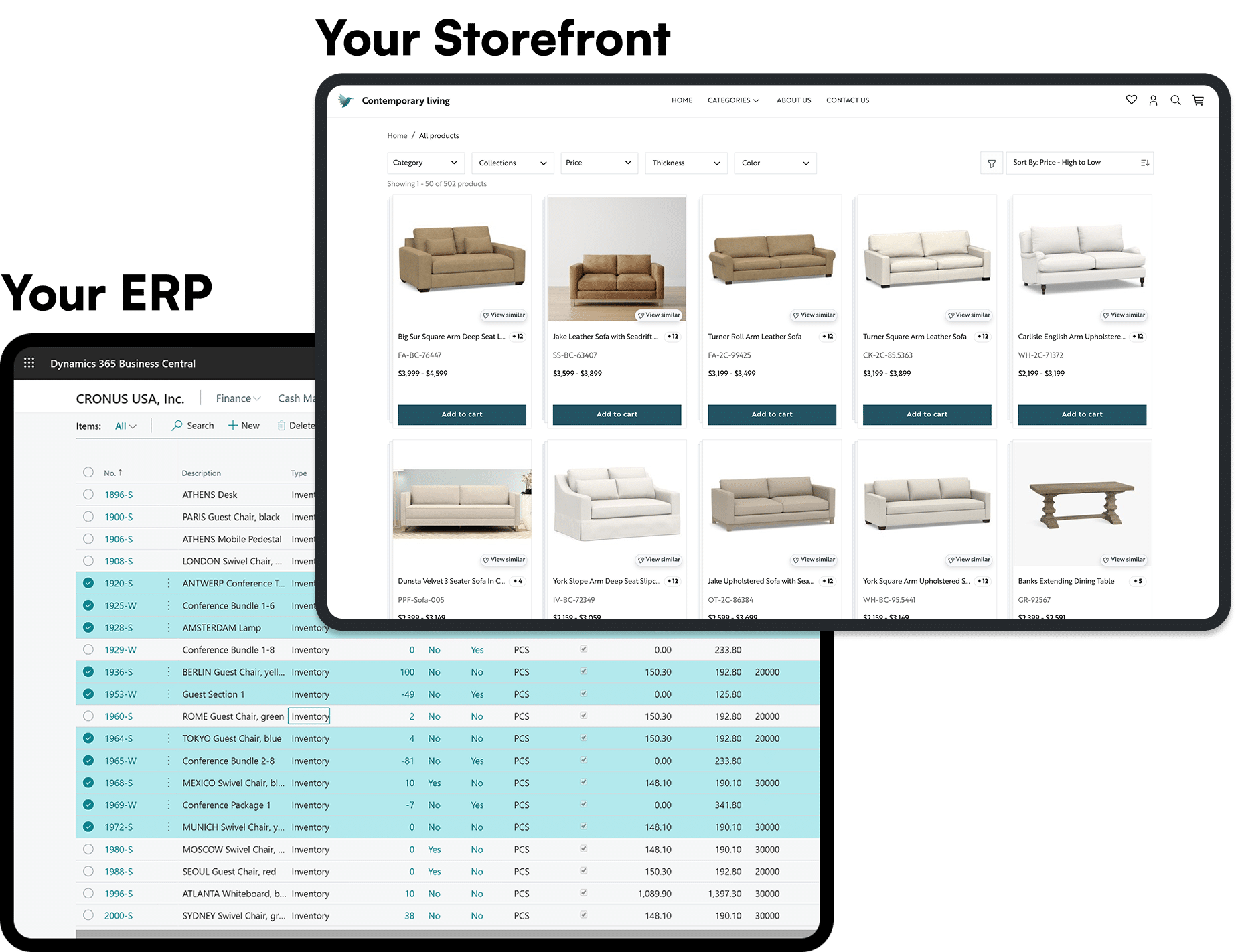Image resolution: width=1236 pixels, height=952 pixels.
Task: Click the Contemporary living bird logo
Action: 345,100
